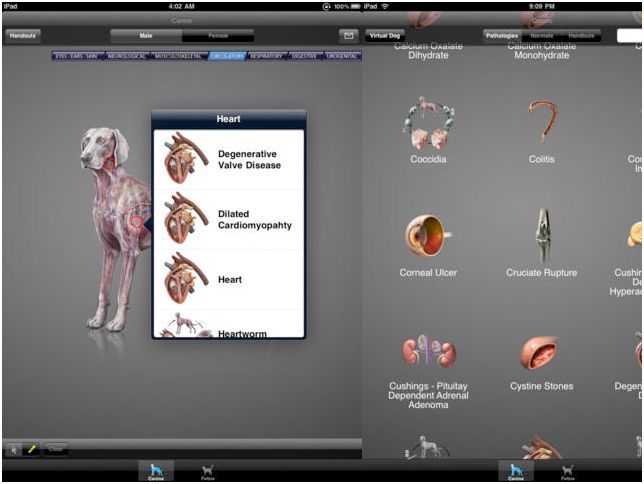Open the Digestive system tab
Screen dimensions: 644x484
[x=305, y=56]
